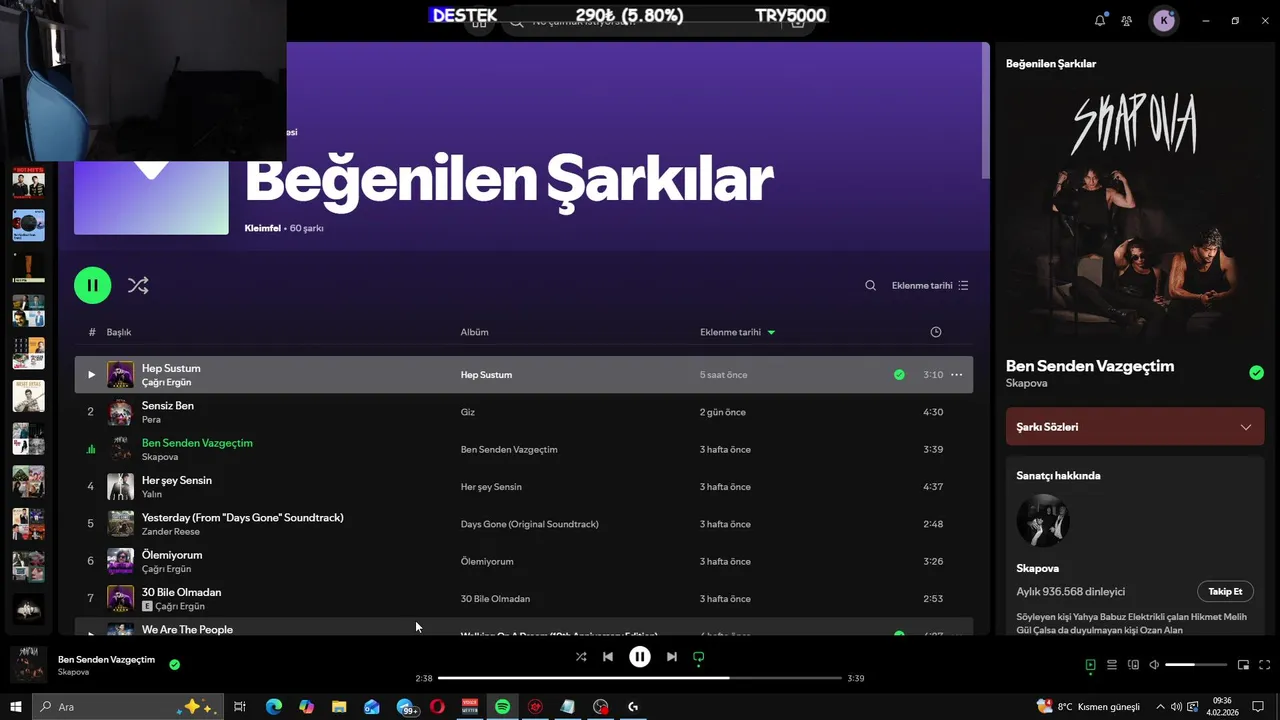Toggle shuffle in the player controls
The image size is (1280, 720).
[x=581, y=657]
